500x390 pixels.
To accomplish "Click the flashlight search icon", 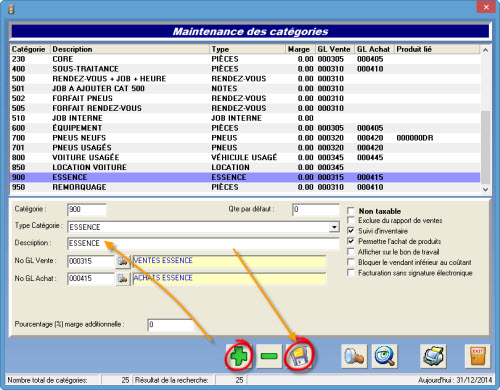I will 354,356.
